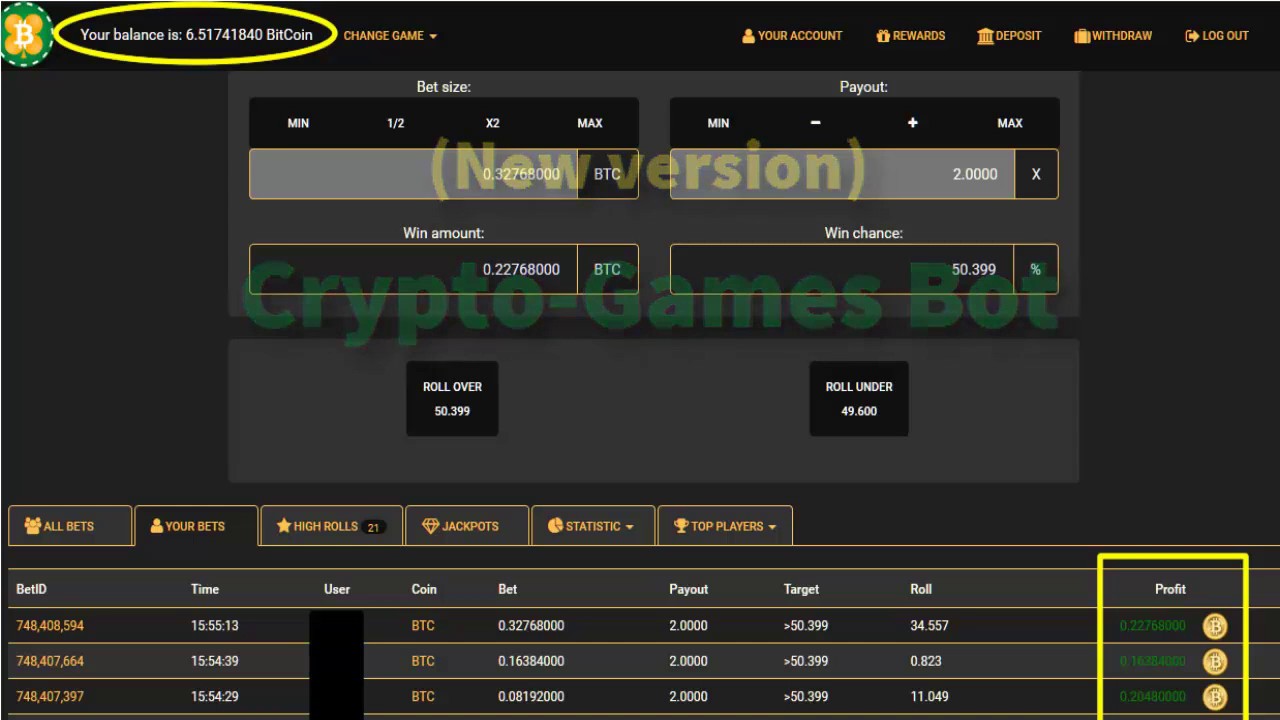This screenshot has width=1280, height=720.
Task: Open the CHANGE GAME dropdown
Action: [390, 35]
